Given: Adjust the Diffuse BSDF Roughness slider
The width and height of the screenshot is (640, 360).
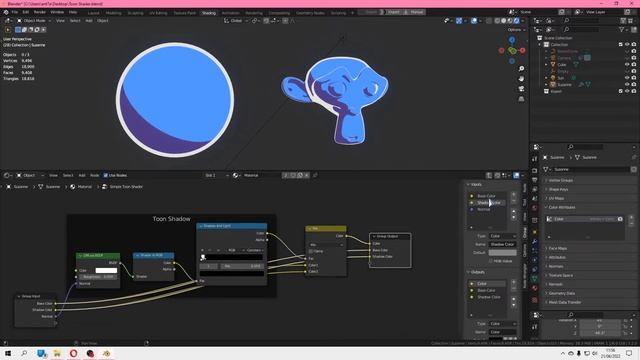Looking at the screenshot, I should click(98, 277).
